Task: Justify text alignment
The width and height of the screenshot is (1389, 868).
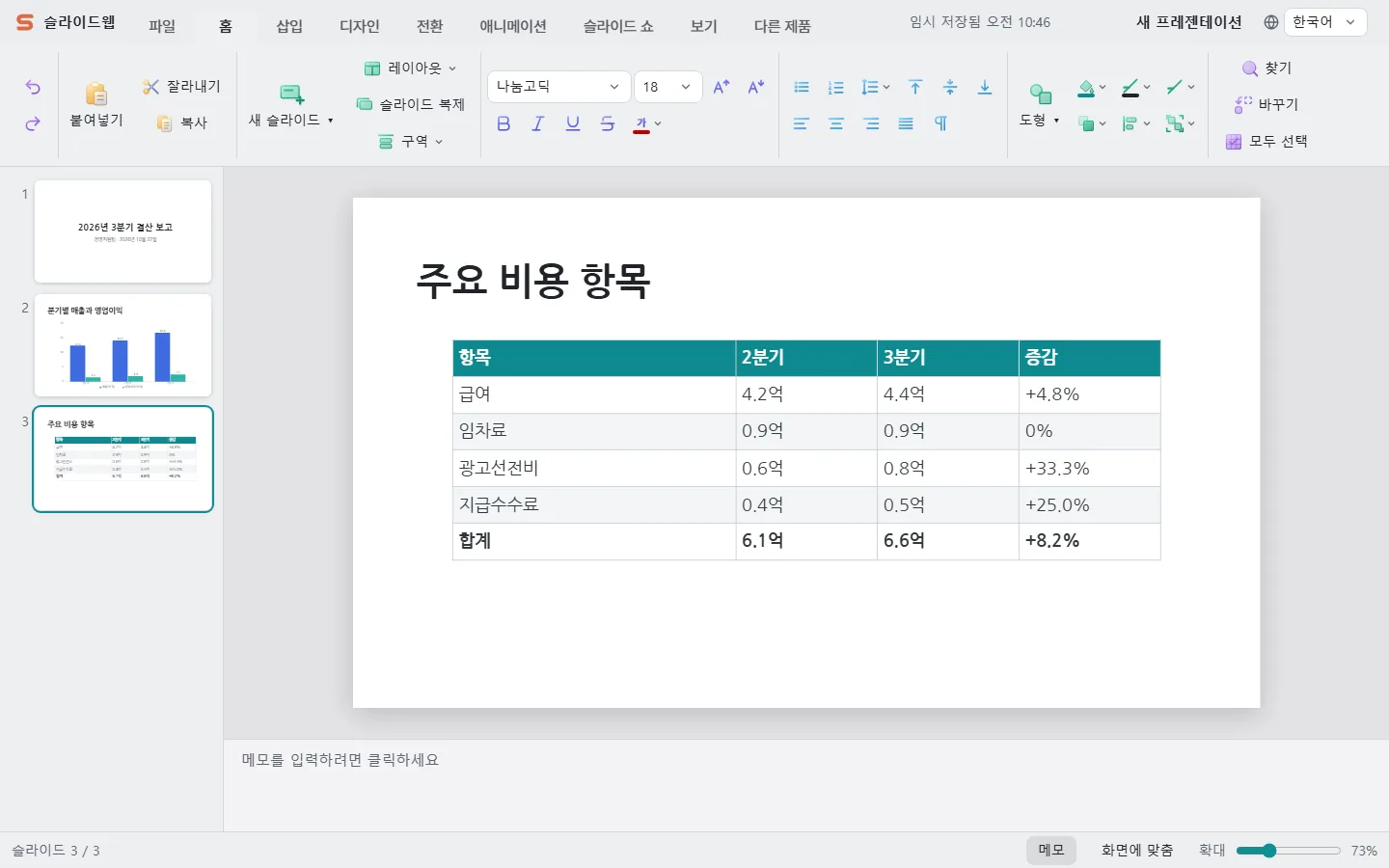Action: 906,123
